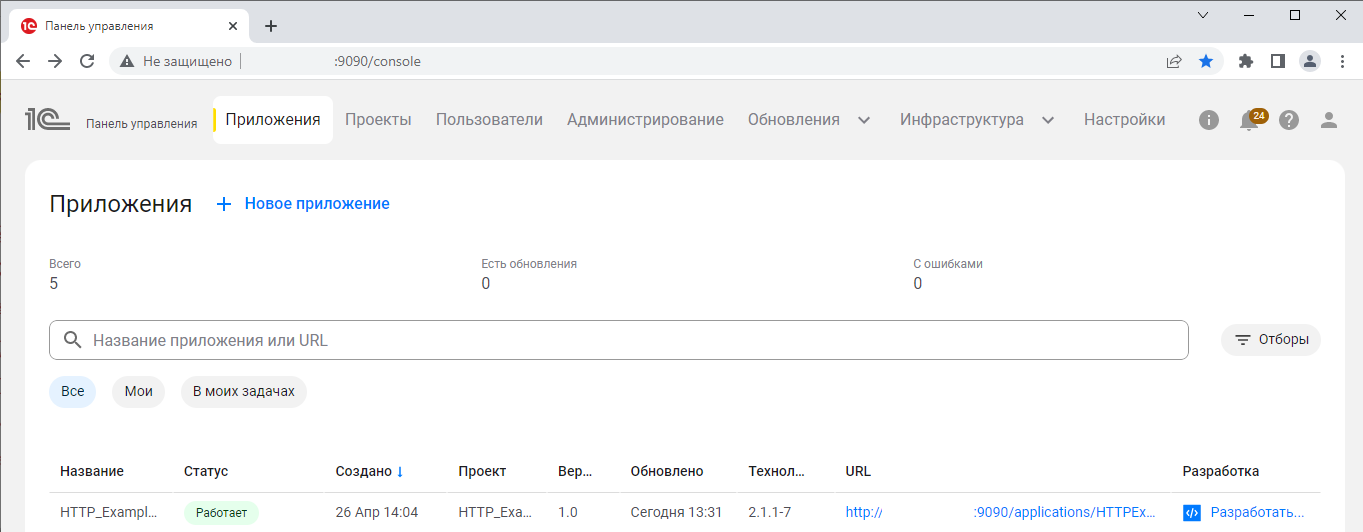Click the help question mark icon

pyautogui.click(x=1289, y=120)
